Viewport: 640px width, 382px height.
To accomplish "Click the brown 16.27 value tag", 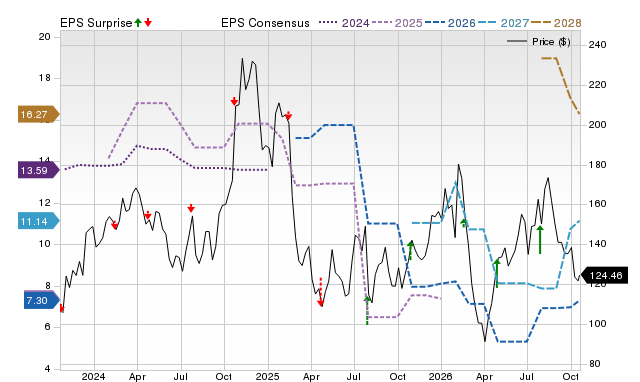I will pyautogui.click(x=38, y=114).
